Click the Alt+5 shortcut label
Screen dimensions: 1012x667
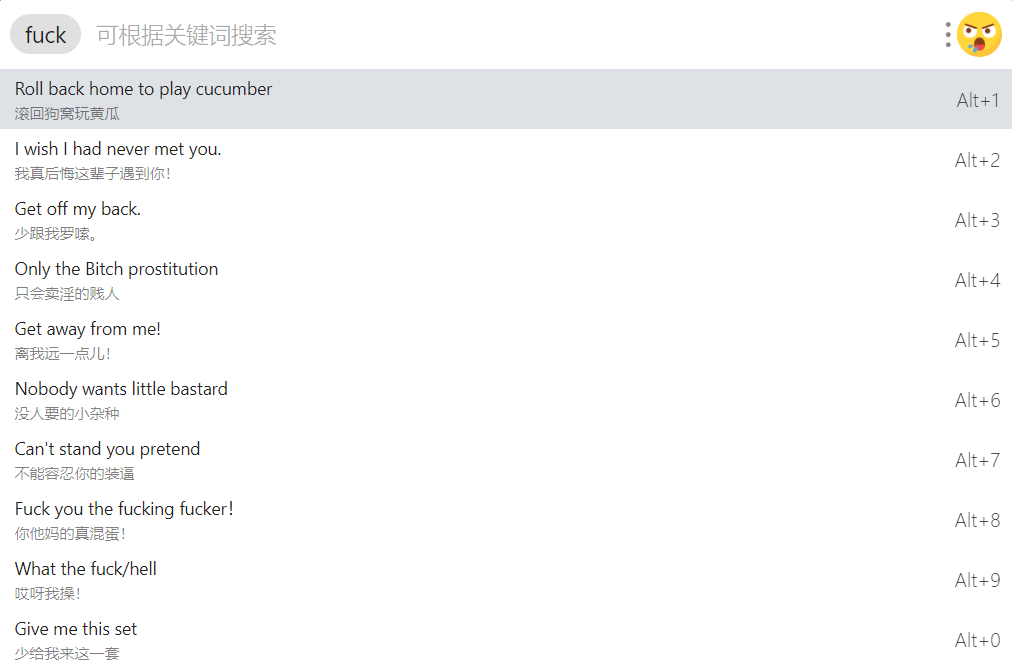(x=977, y=340)
